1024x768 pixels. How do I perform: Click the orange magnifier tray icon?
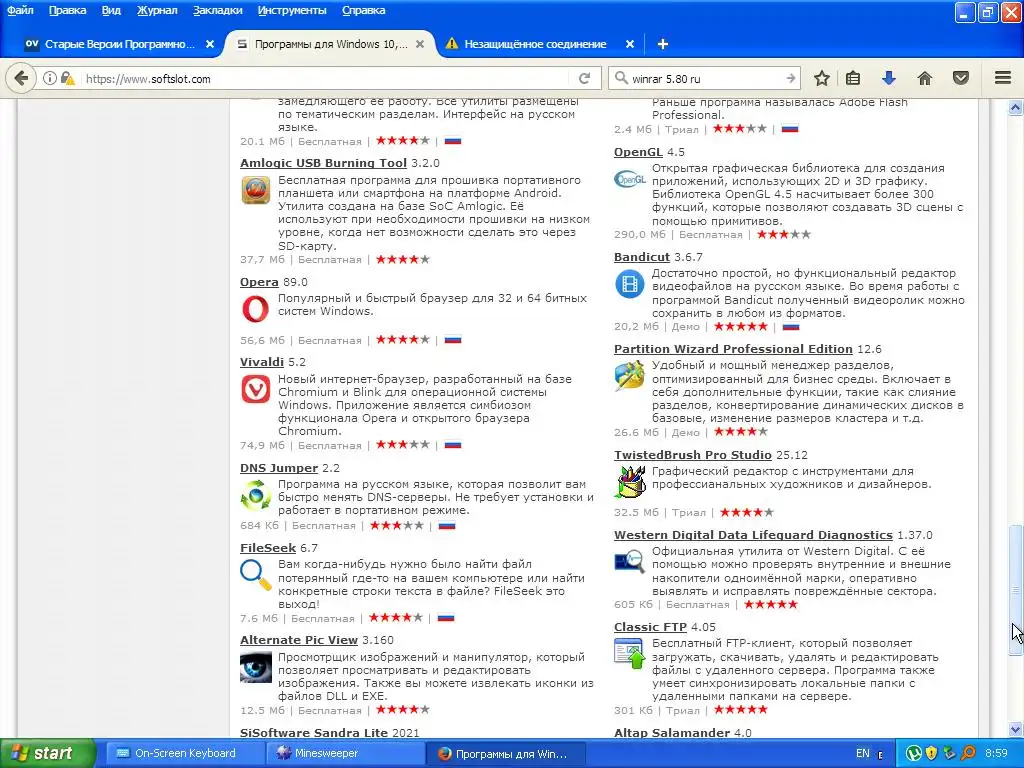pos(968,753)
